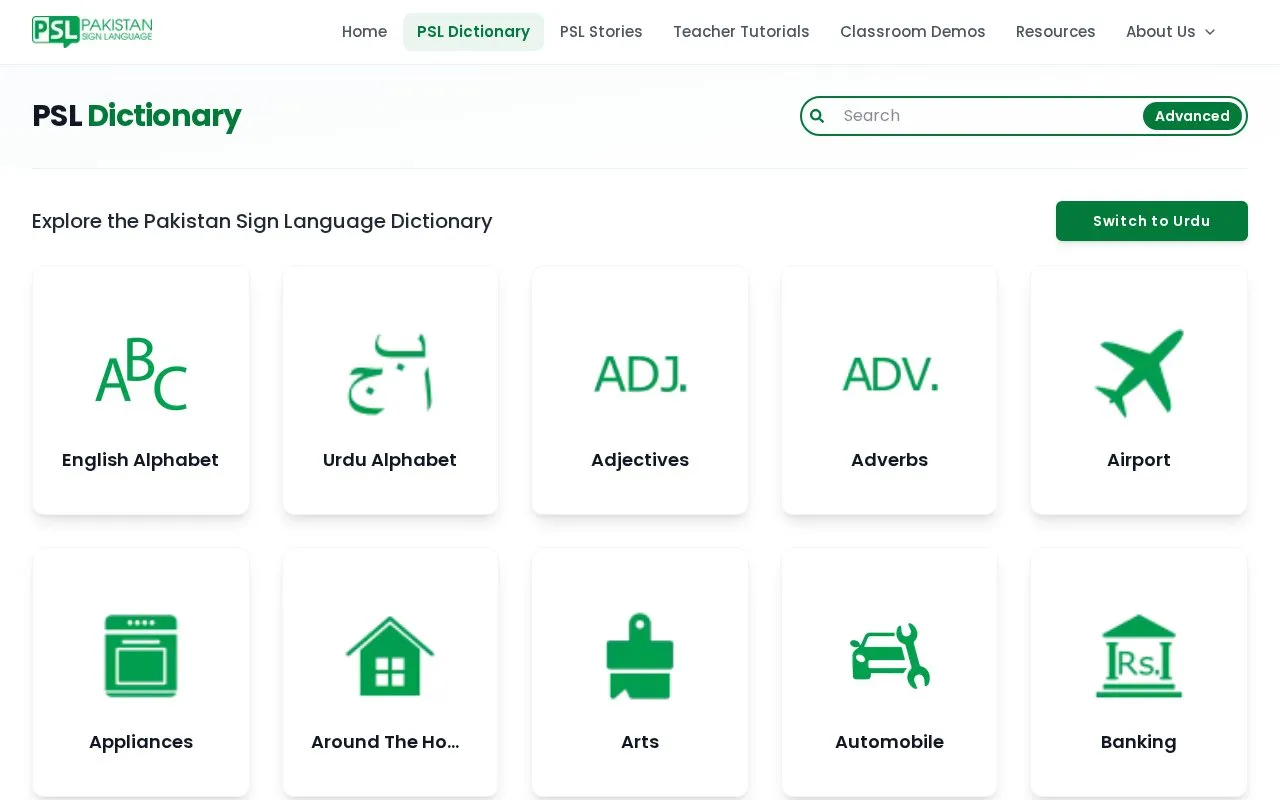The height and width of the screenshot is (800, 1280).
Task: Open PSL Stories from the navigation
Action: tap(601, 32)
